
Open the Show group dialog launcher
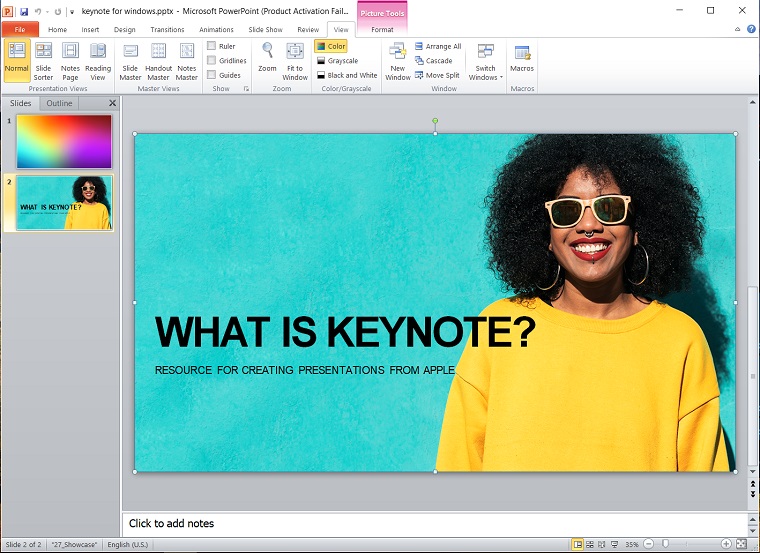(246, 89)
